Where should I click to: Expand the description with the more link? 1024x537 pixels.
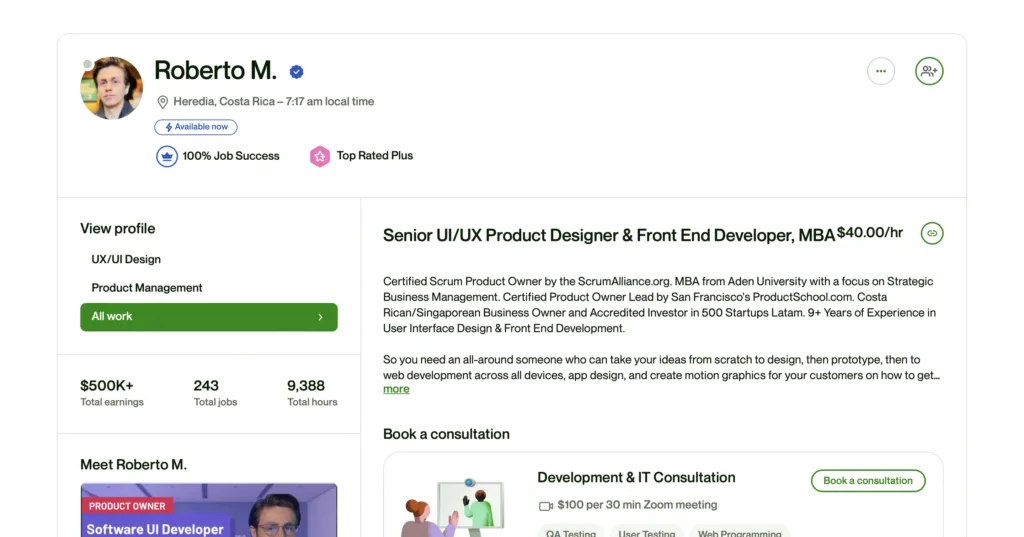(396, 389)
